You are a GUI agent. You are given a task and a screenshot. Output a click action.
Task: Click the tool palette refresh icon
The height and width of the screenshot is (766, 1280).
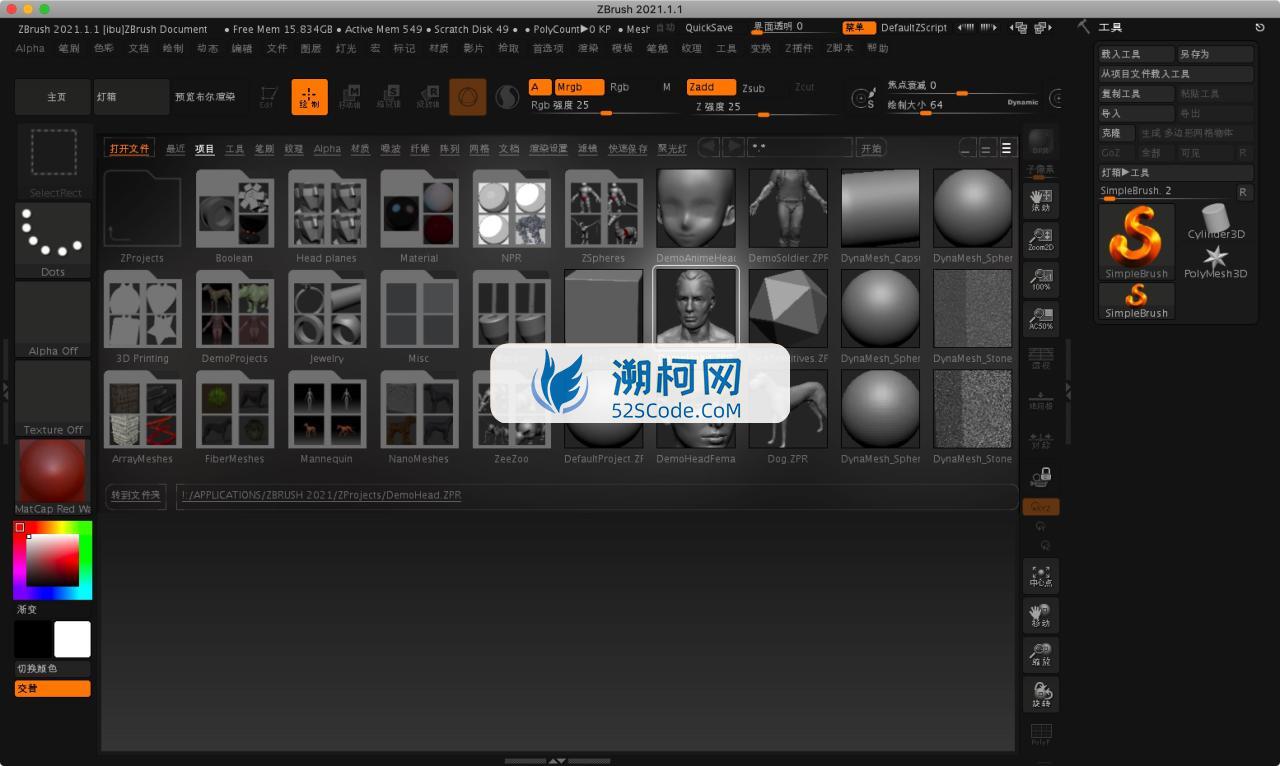(x=1260, y=28)
